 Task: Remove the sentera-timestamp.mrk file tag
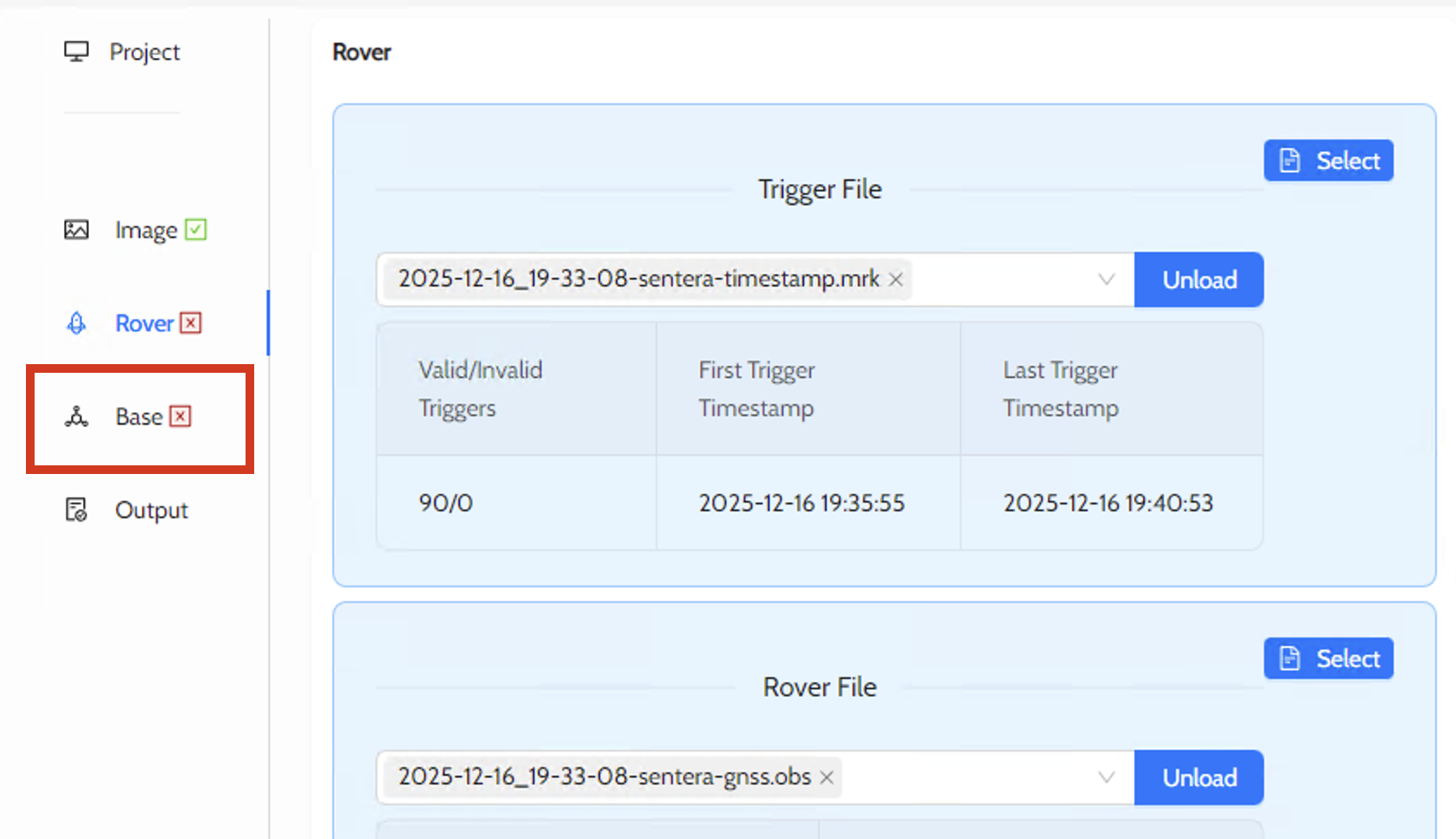[x=896, y=279]
